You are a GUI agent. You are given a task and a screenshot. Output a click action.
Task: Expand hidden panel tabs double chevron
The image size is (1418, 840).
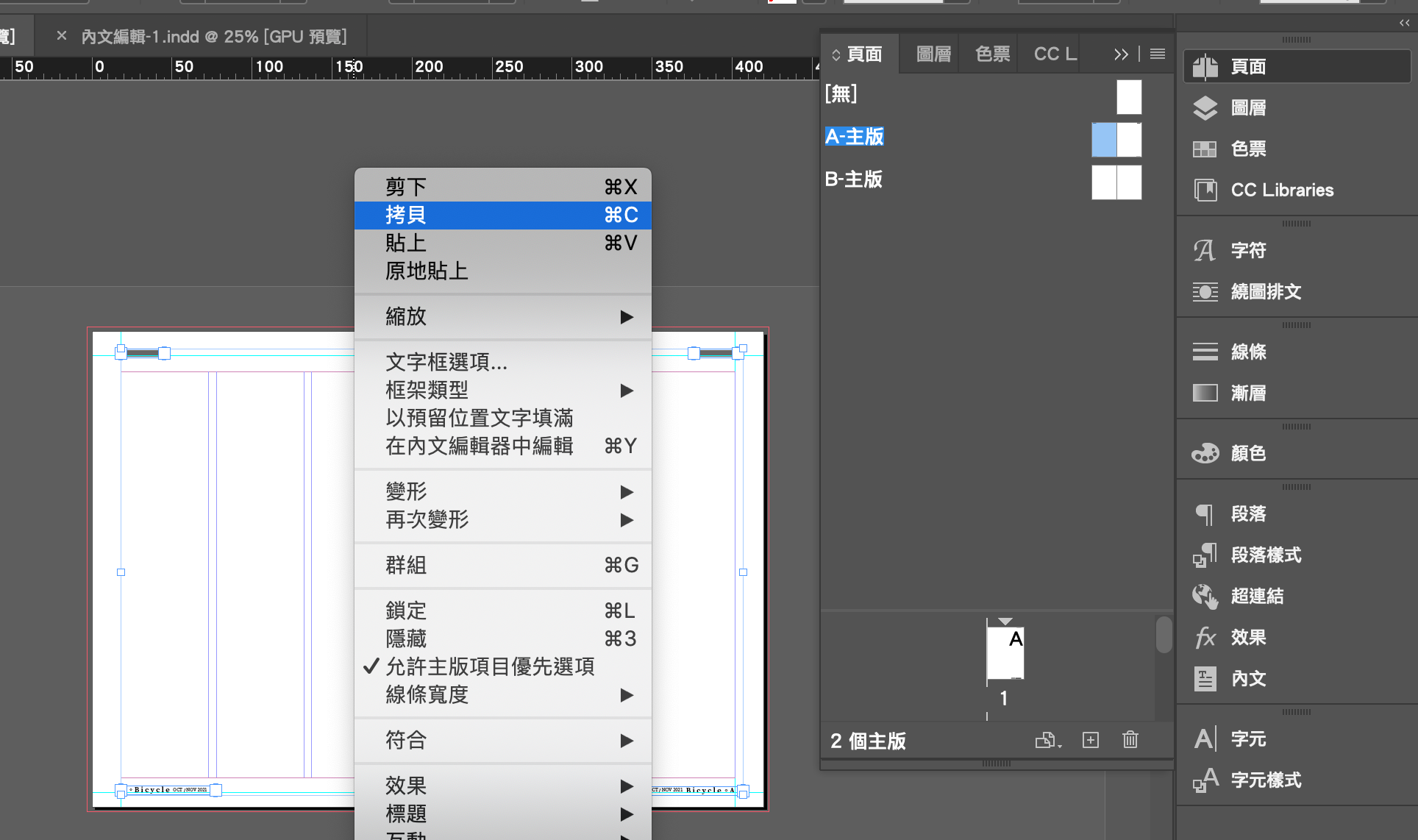[1121, 54]
